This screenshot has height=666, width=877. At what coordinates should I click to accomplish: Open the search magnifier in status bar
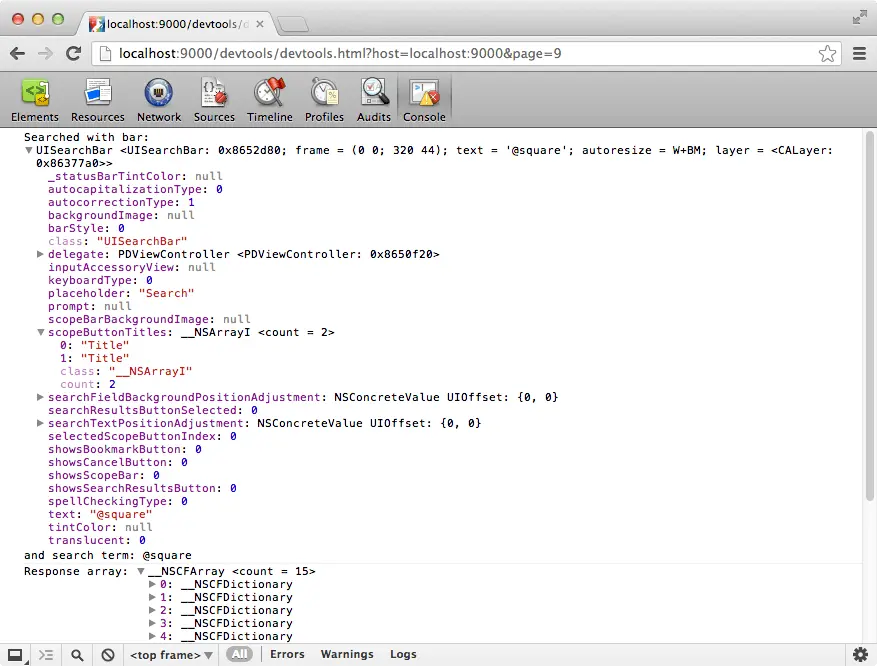pos(77,655)
